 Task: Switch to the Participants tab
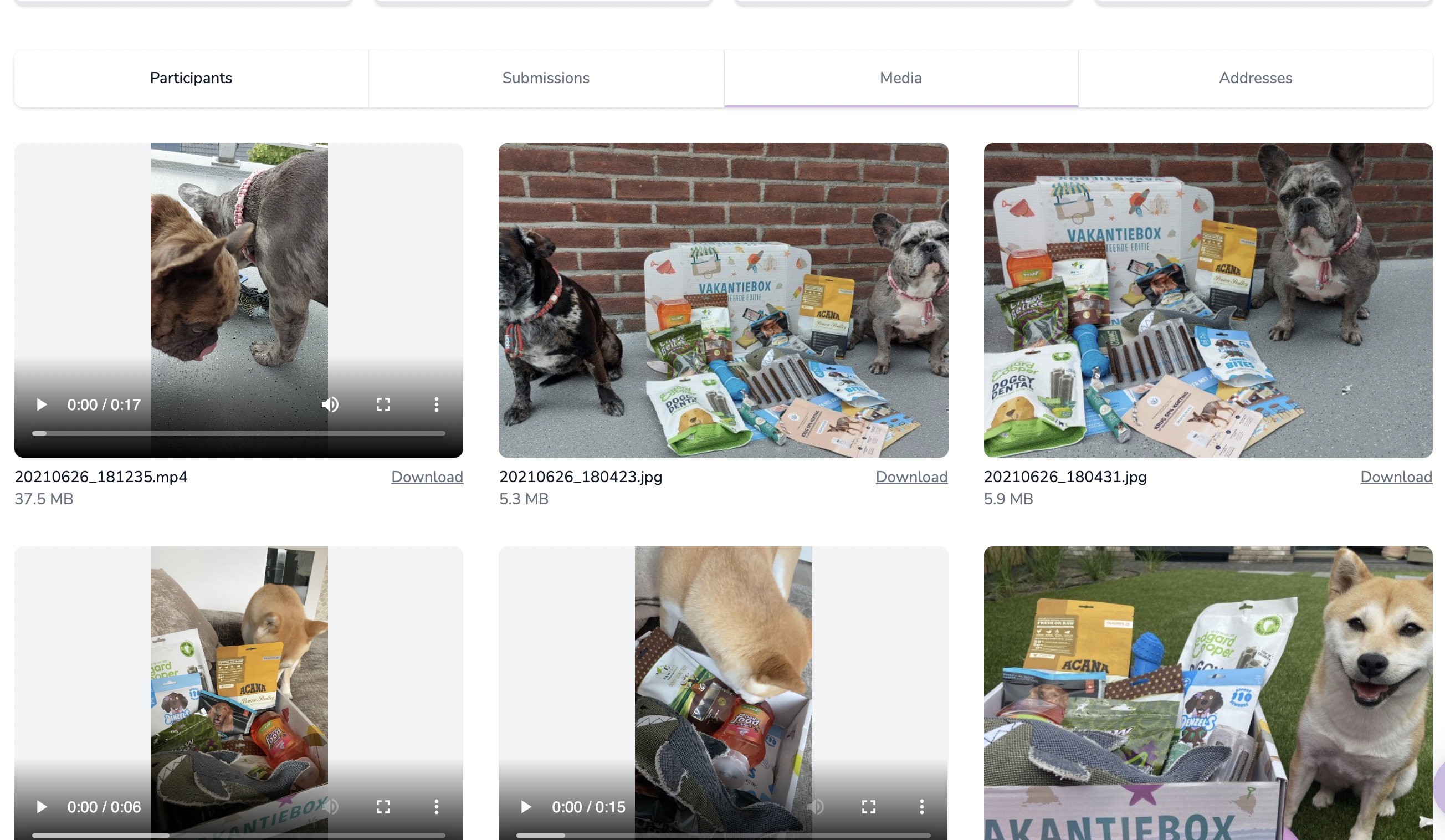click(x=191, y=78)
